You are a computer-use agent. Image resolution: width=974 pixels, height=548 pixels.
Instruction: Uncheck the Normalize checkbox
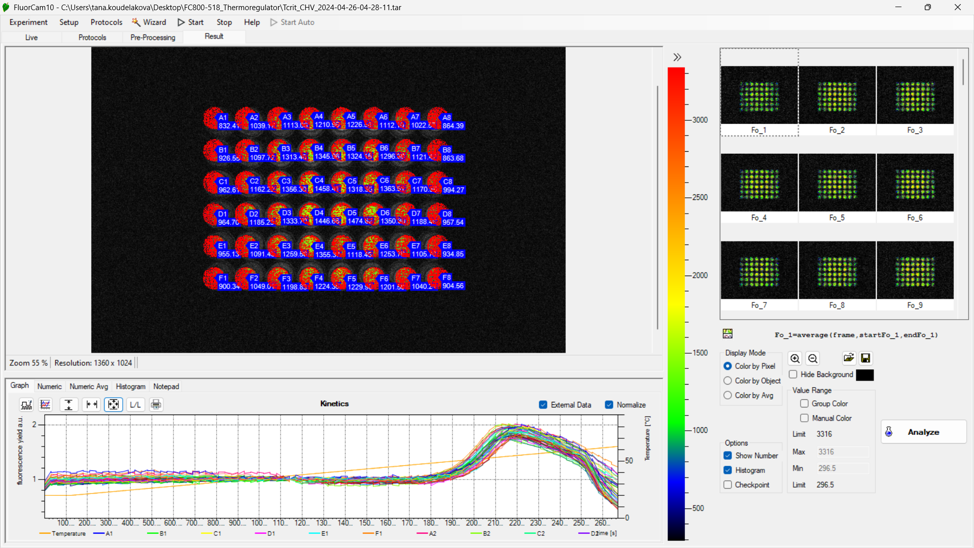(x=609, y=405)
